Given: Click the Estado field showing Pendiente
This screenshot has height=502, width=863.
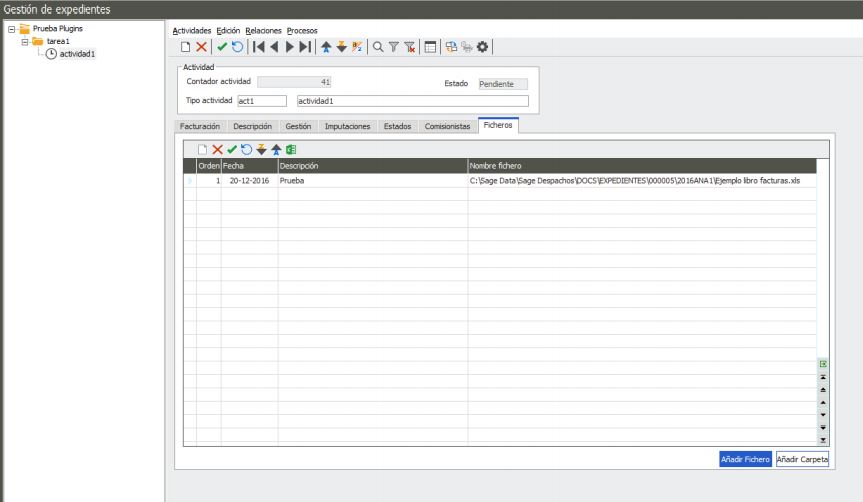Looking at the screenshot, I should [x=502, y=84].
